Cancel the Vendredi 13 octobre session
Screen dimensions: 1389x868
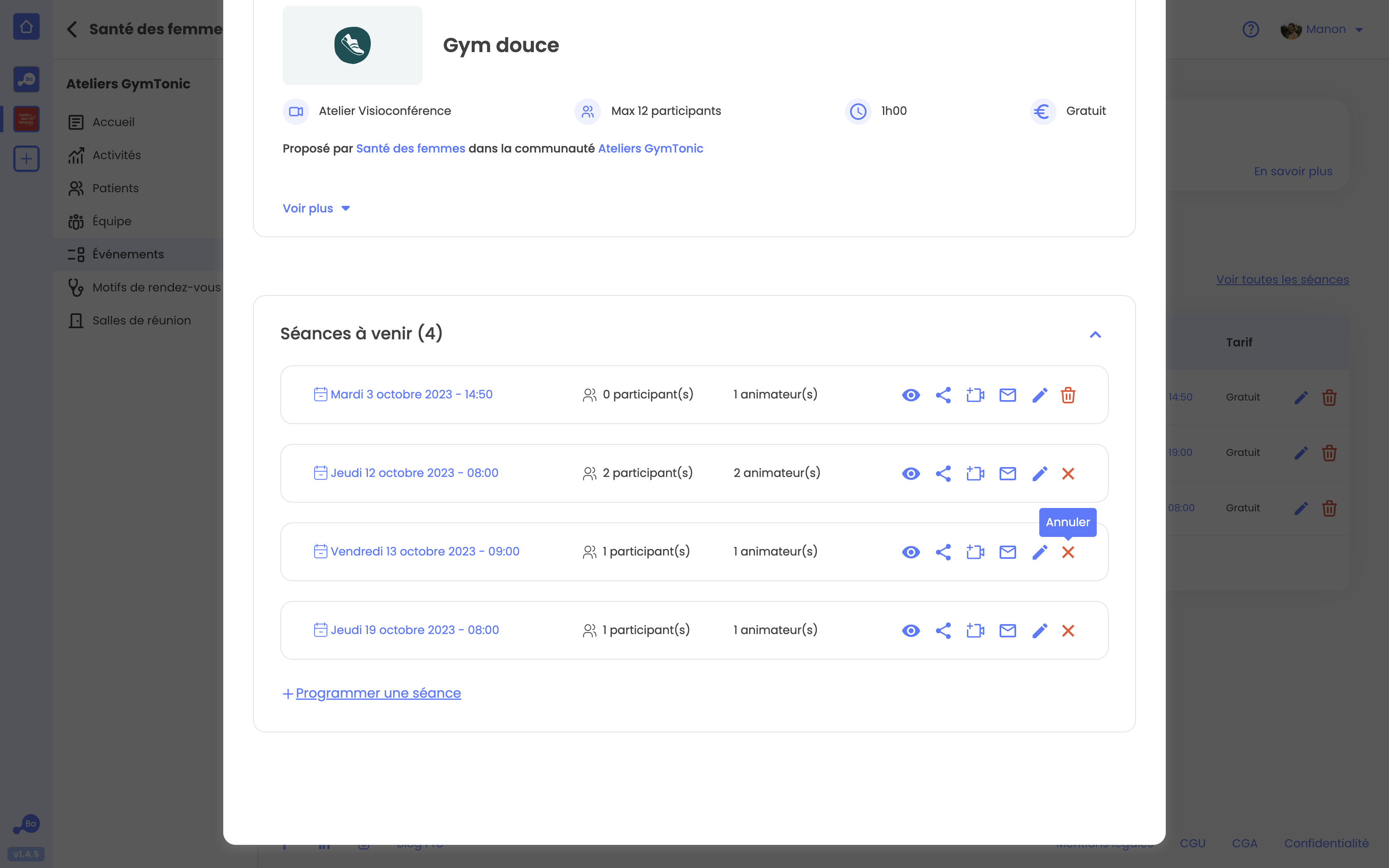tap(1067, 552)
